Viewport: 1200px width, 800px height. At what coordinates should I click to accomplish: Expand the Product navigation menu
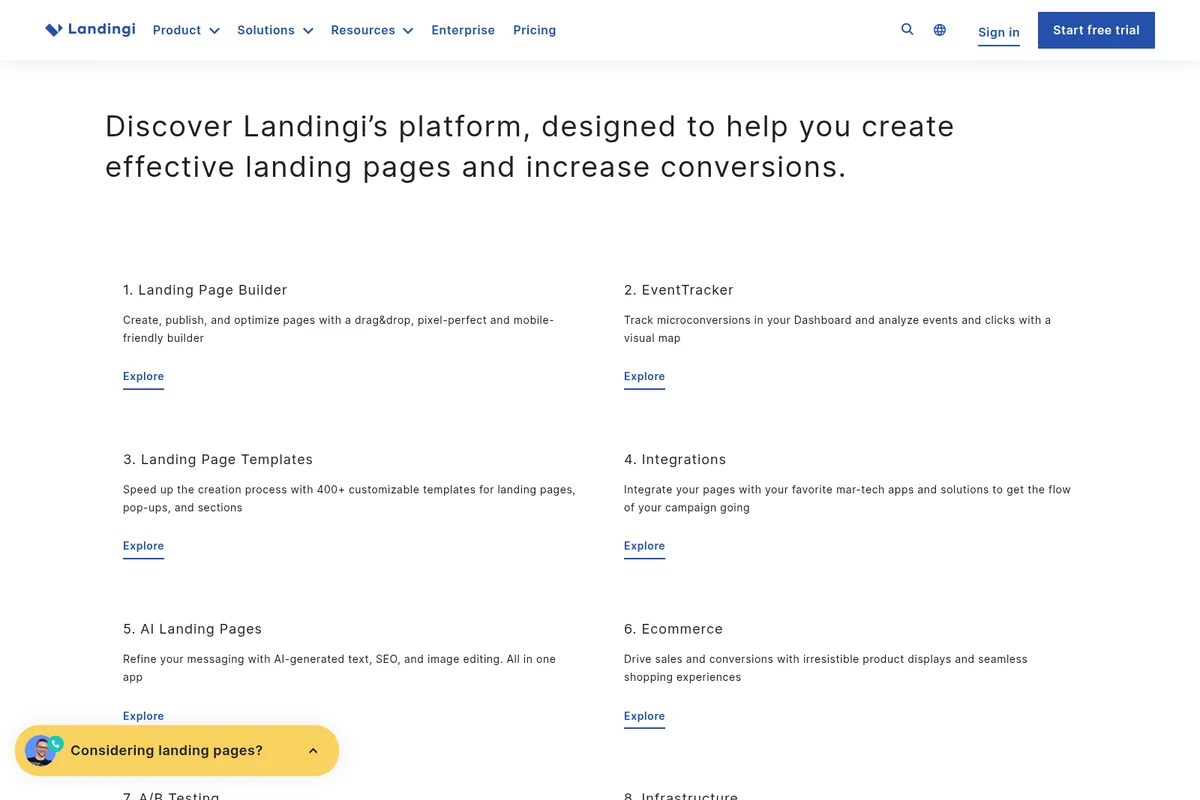185,30
